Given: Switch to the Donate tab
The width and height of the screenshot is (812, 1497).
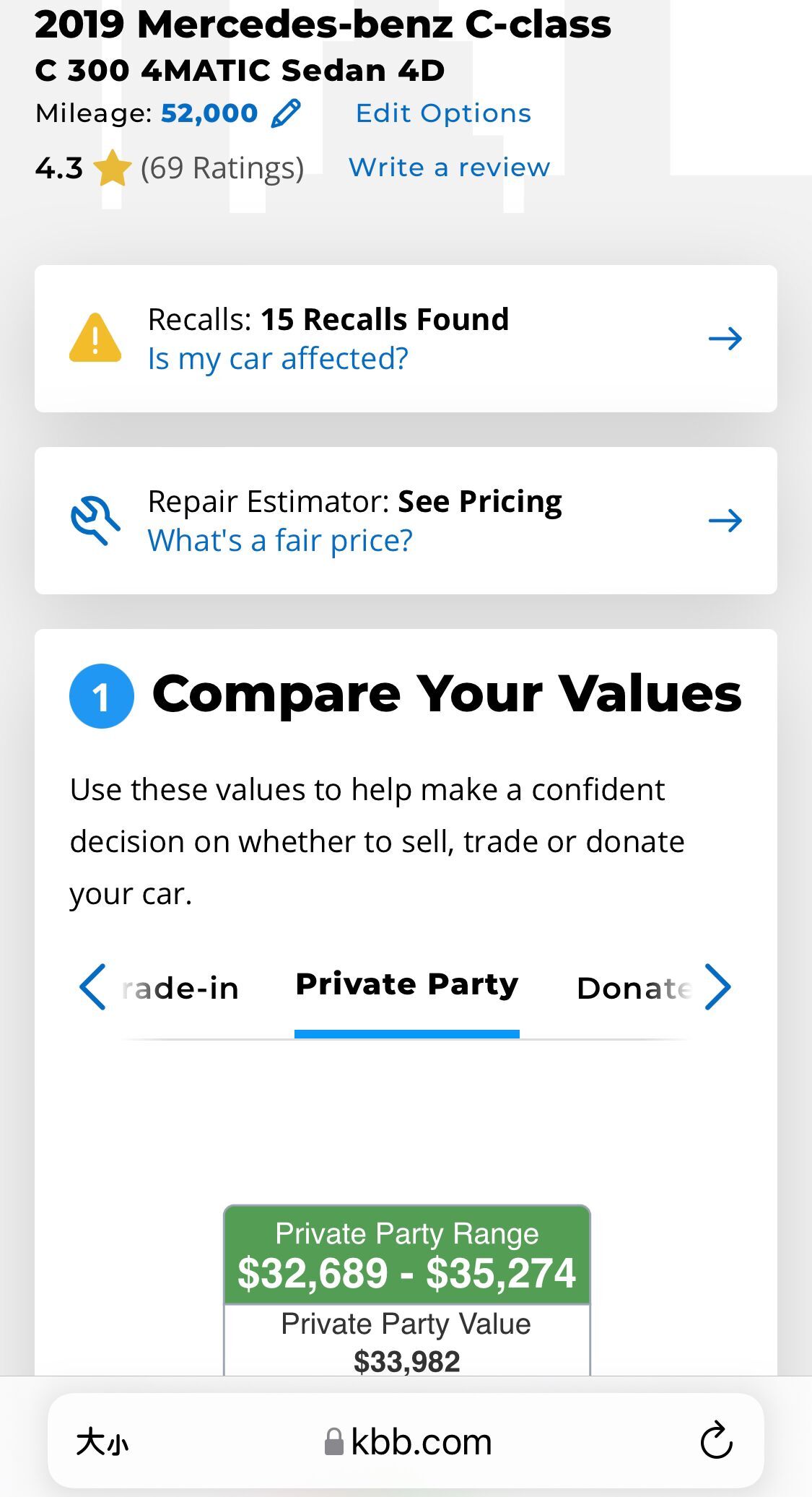Looking at the screenshot, I should pyautogui.click(x=634, y=988).
